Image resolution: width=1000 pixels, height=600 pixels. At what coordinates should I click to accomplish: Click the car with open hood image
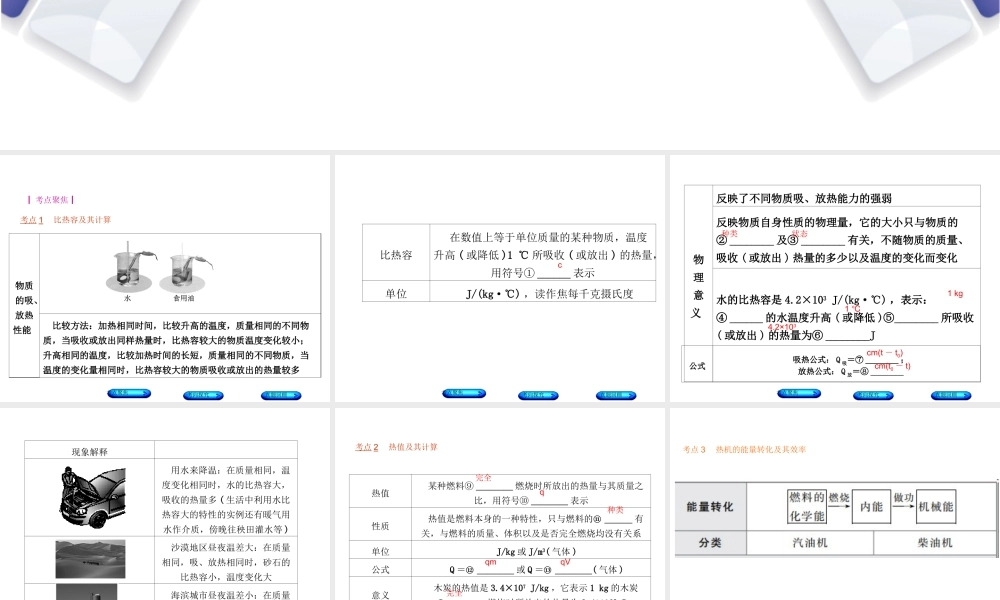(x=92, y=497)
